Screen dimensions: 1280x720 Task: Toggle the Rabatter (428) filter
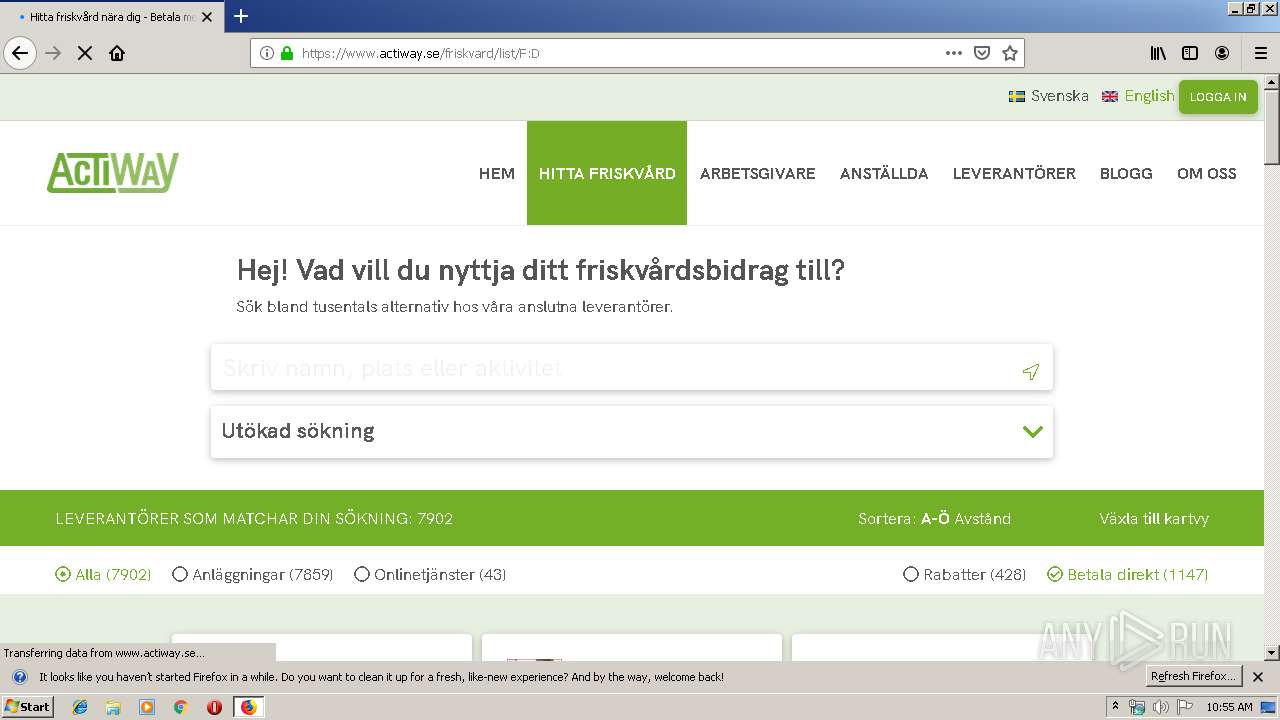(965, 574)
